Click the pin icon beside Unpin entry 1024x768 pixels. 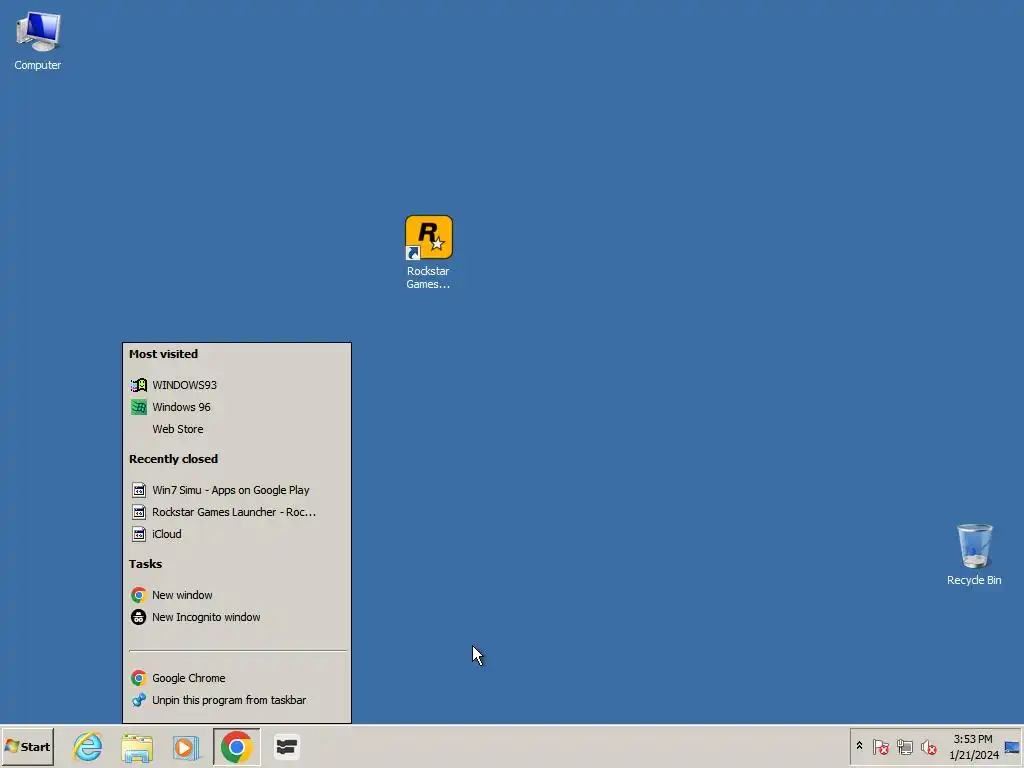pos(138,700)
